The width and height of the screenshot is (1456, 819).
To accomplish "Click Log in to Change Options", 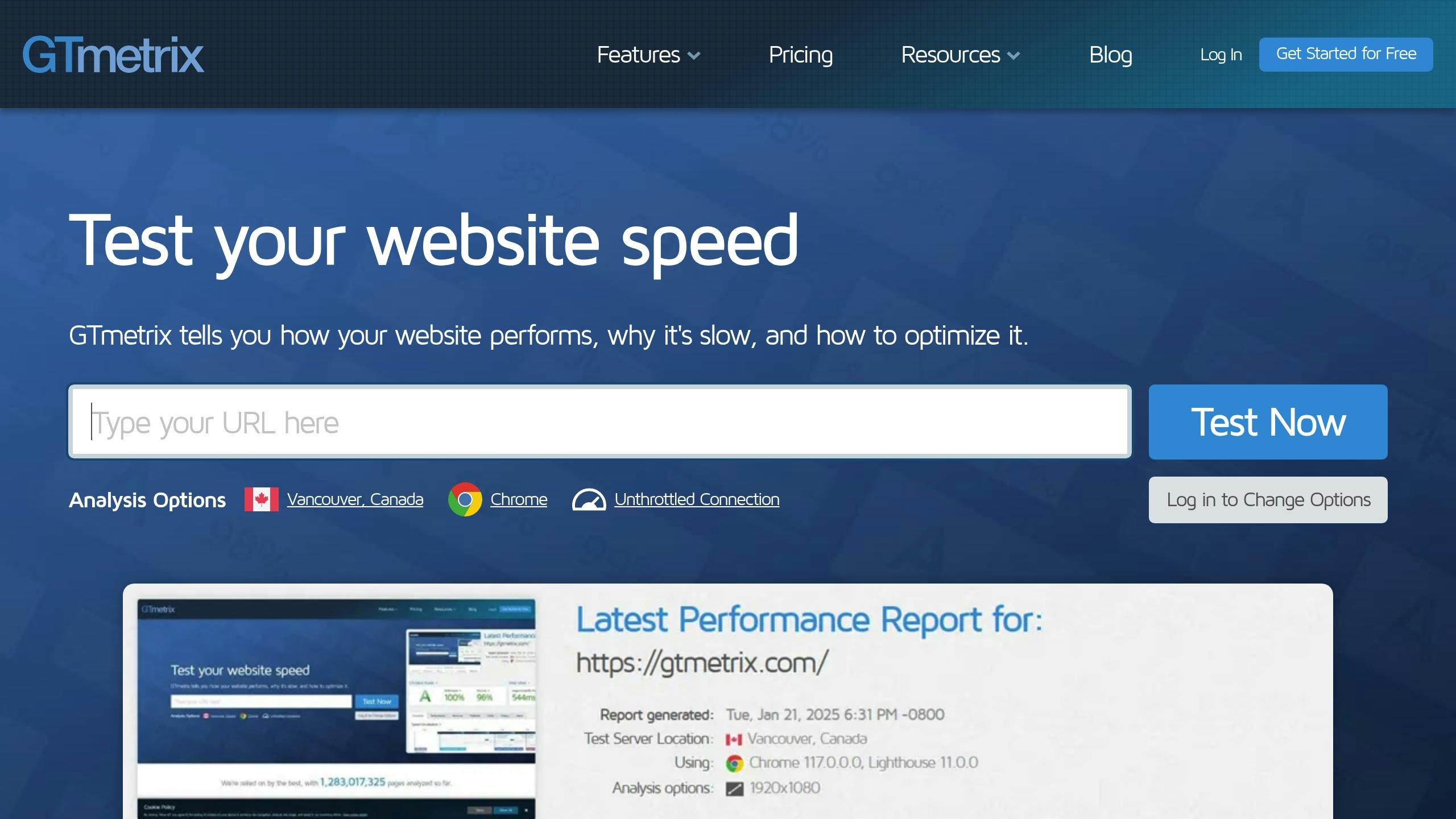I will coord(1268,500).
